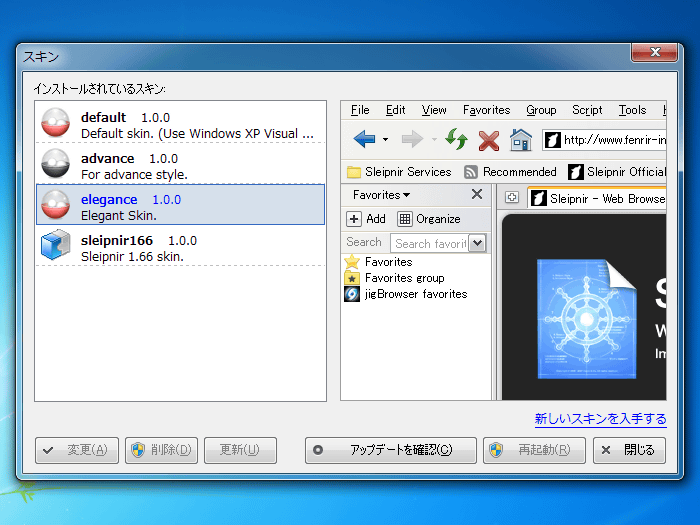Open the File menu in preview
This screenshot has height=525, width=700.
pos(360,110)
